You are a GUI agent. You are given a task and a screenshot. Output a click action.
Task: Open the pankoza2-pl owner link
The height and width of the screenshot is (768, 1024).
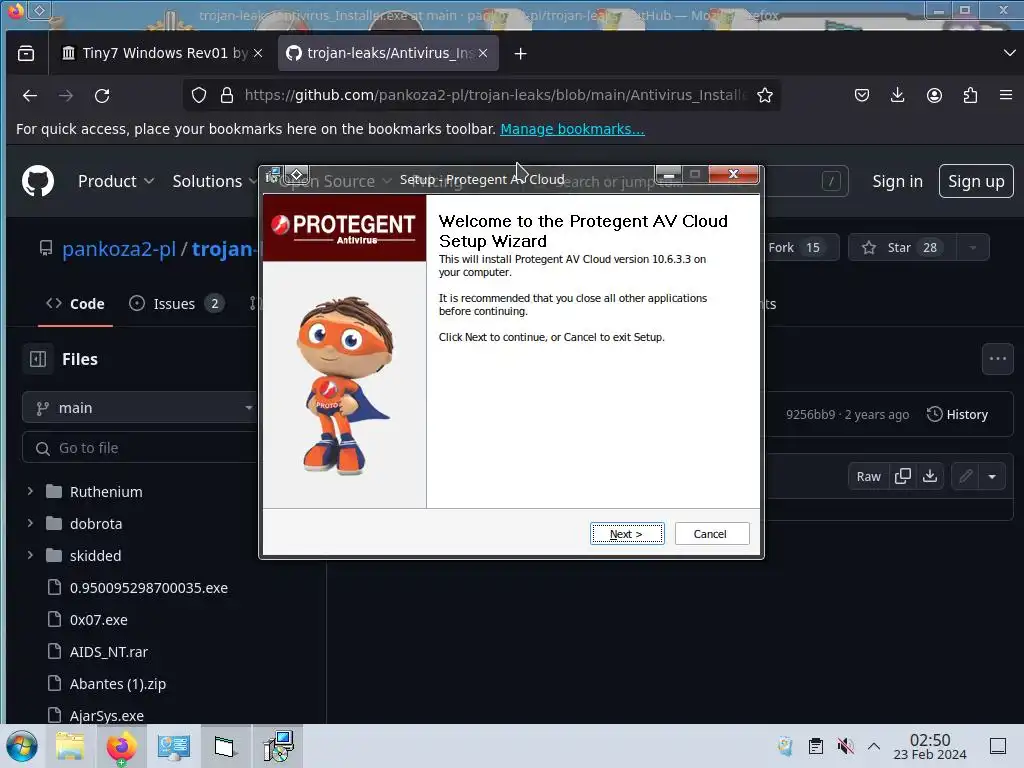(119, 248)
